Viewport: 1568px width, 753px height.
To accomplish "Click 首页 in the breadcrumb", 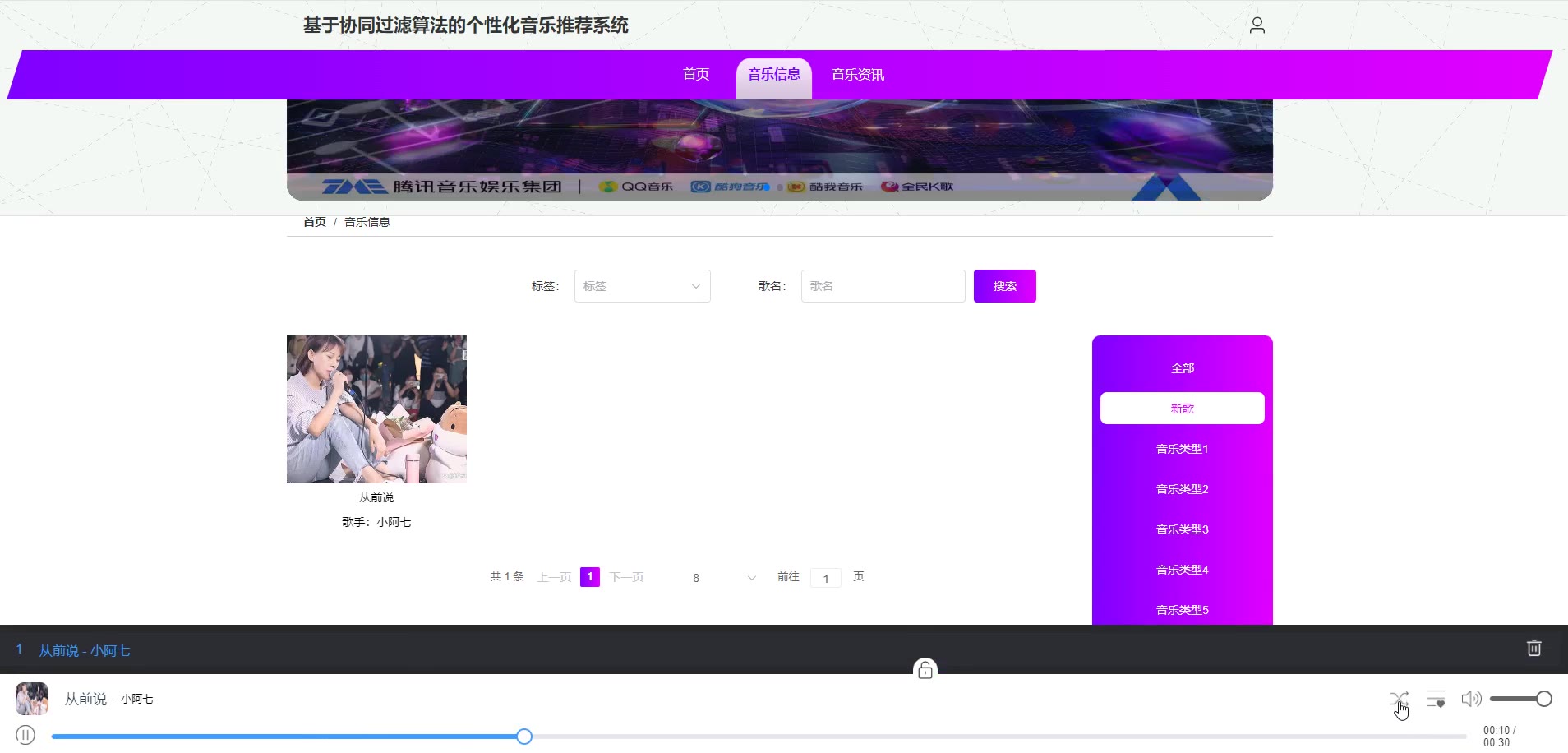I will pyautogui.click(x=315, y=222).
